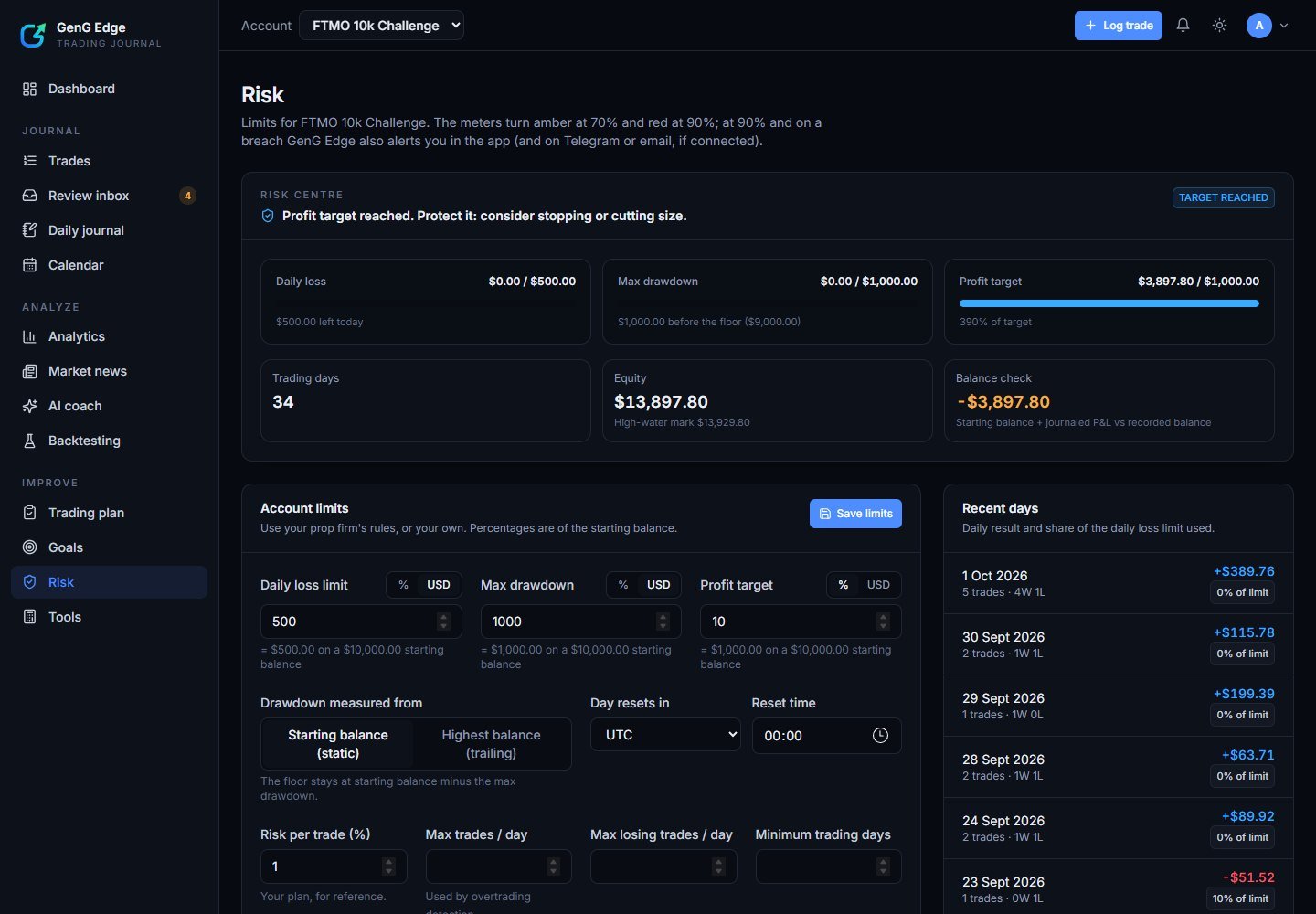This screenshot has height=914, width=1316.
Task: Click the TARGET REACHED badge
Action: click(x=1224, y=197)
